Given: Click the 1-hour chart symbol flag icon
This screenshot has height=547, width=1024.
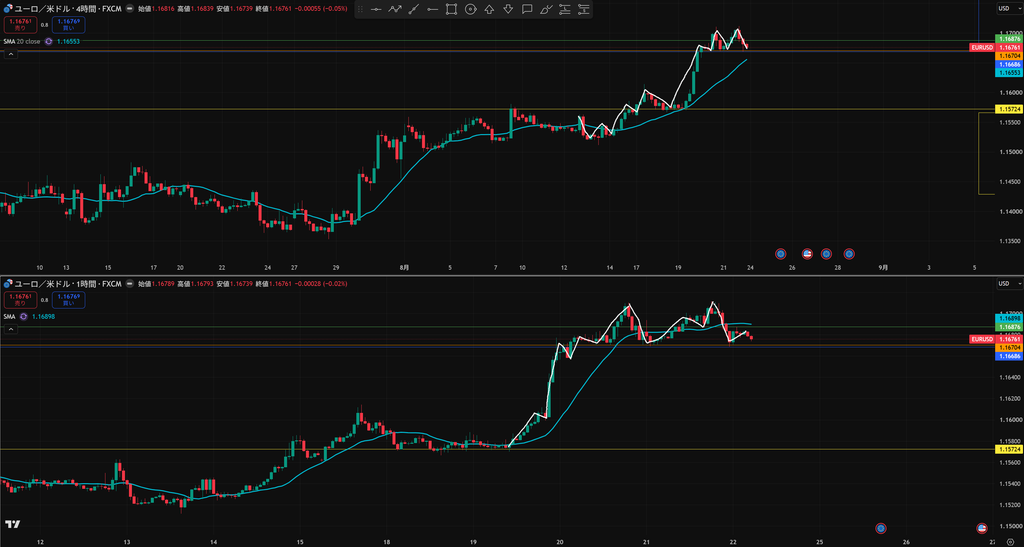Looking at the screenshot, I should (x=8, y=284).
